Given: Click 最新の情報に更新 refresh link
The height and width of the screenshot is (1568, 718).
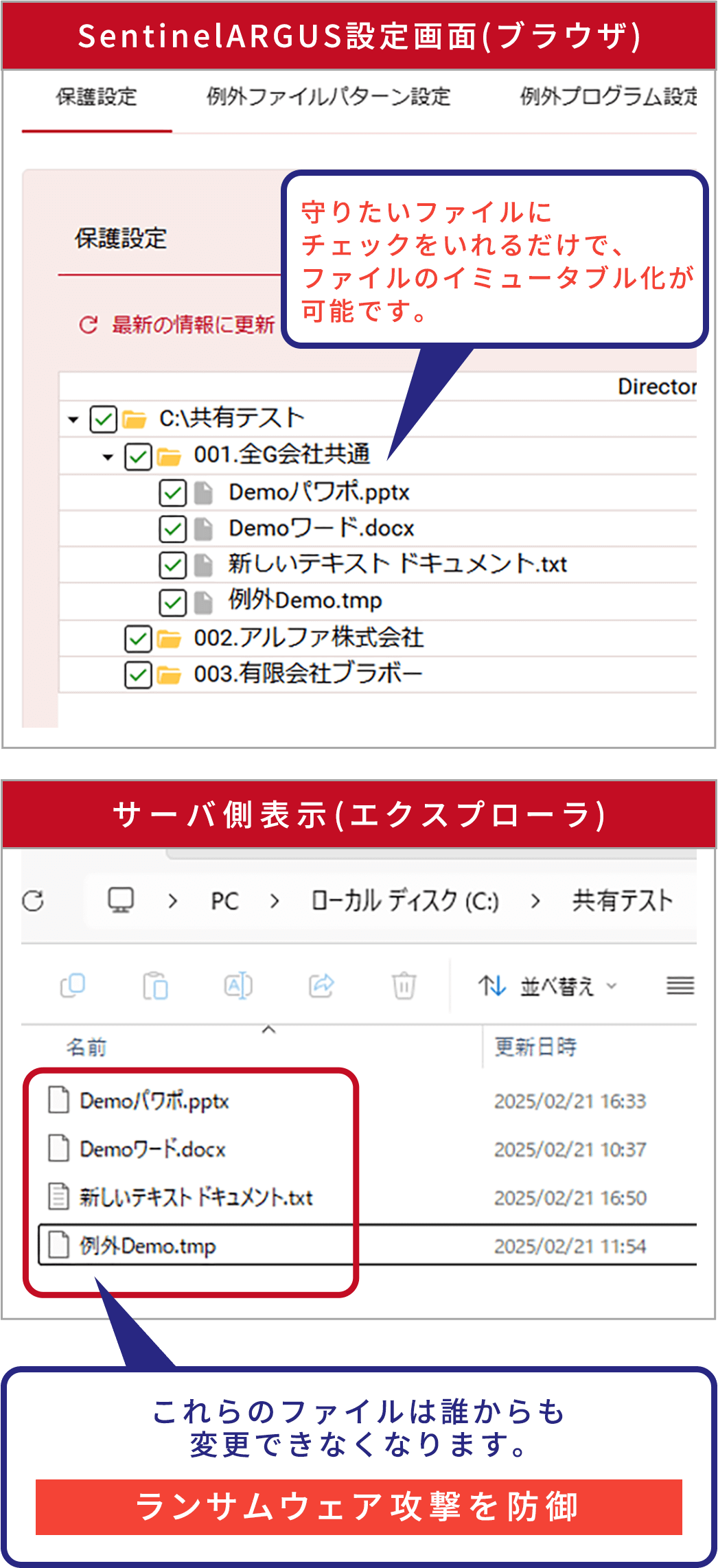Looking at the screenshot, I should tap(193, 324).
